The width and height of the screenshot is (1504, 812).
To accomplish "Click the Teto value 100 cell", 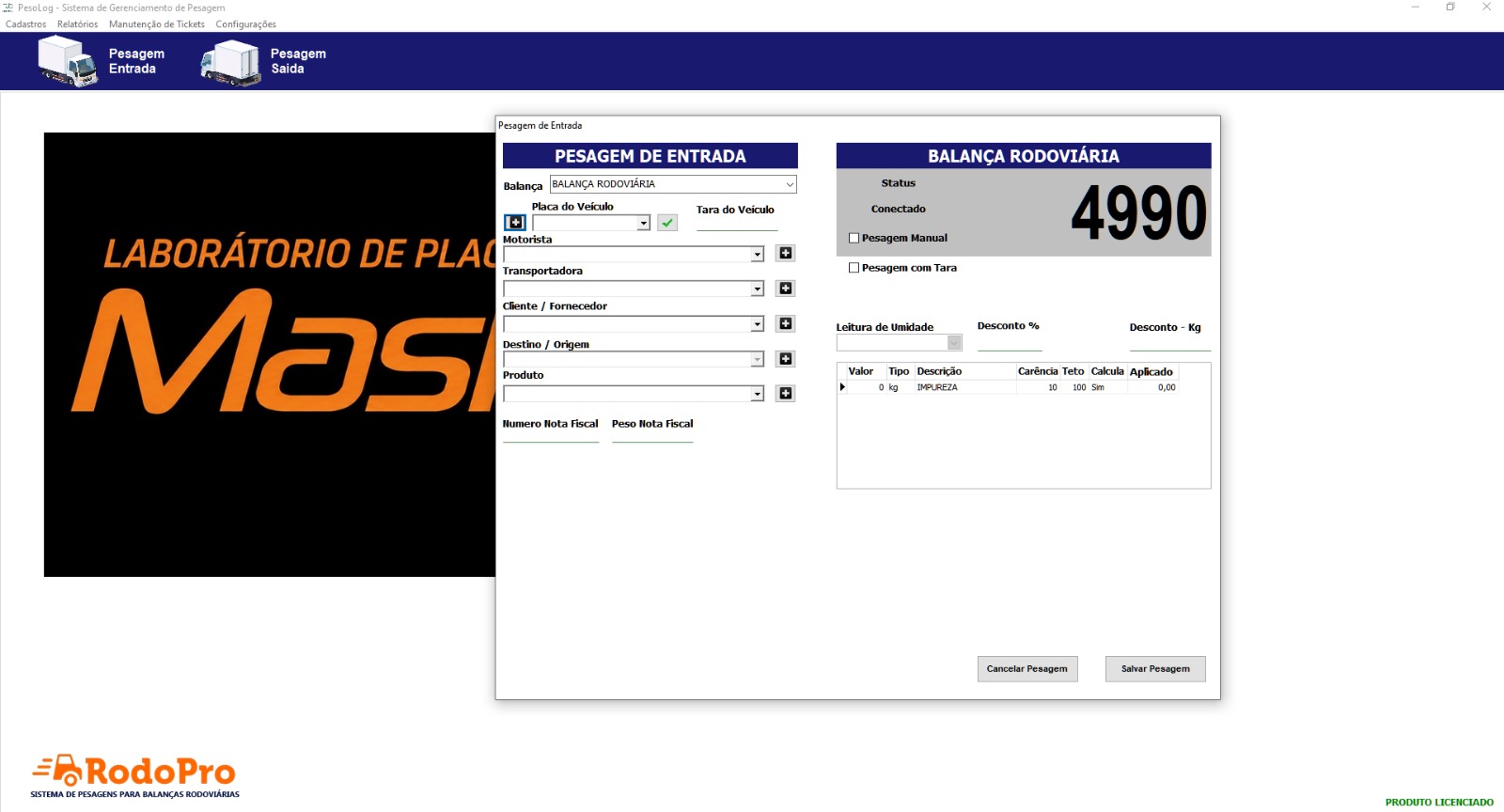I will point(1074,387).
